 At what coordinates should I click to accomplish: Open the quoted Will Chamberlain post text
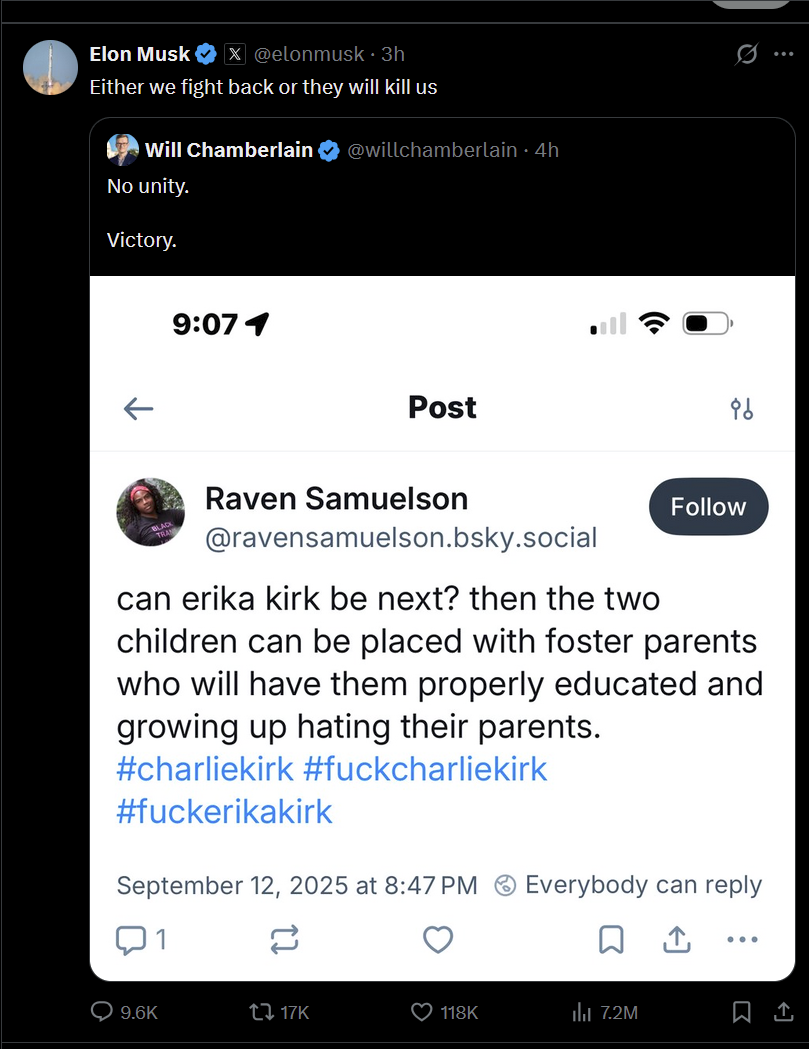[148, 213]
